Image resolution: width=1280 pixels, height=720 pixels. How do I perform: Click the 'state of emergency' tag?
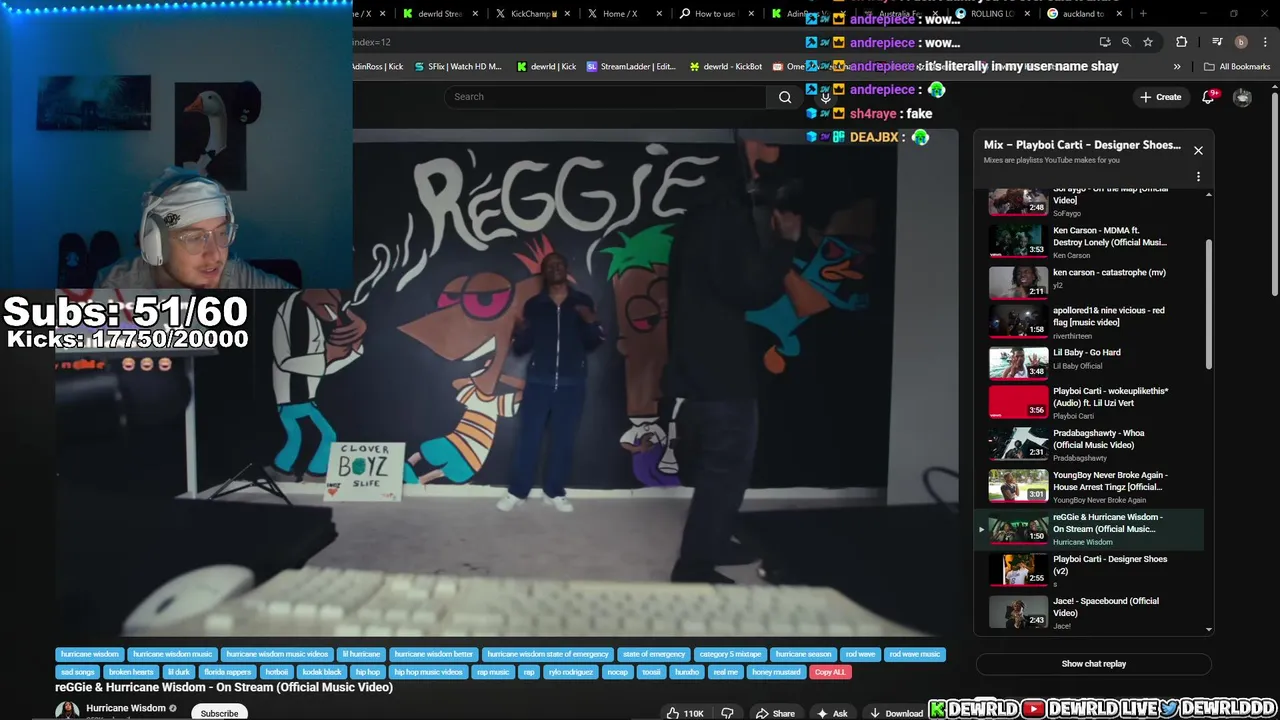coord(654,654)
